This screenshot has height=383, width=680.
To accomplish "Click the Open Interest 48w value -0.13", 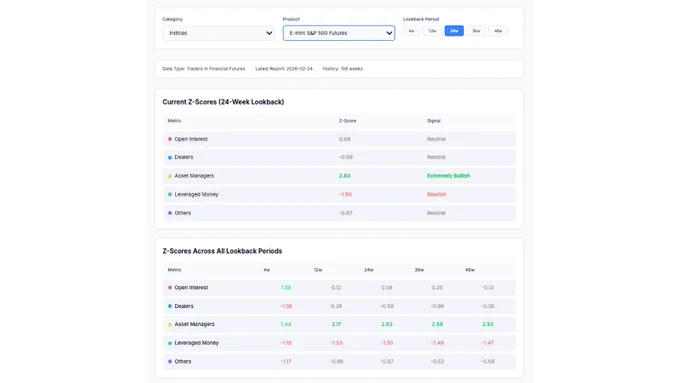I will point(487,288).
